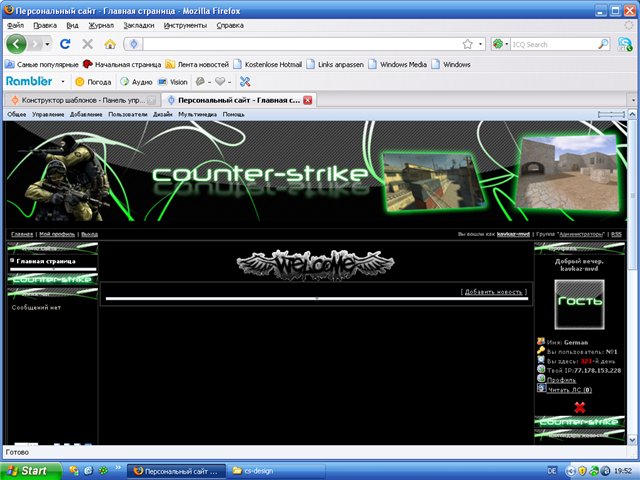Click the Rambler toolbar tools wrench icon
The image size is (640, 480).
tap(245, 82)
